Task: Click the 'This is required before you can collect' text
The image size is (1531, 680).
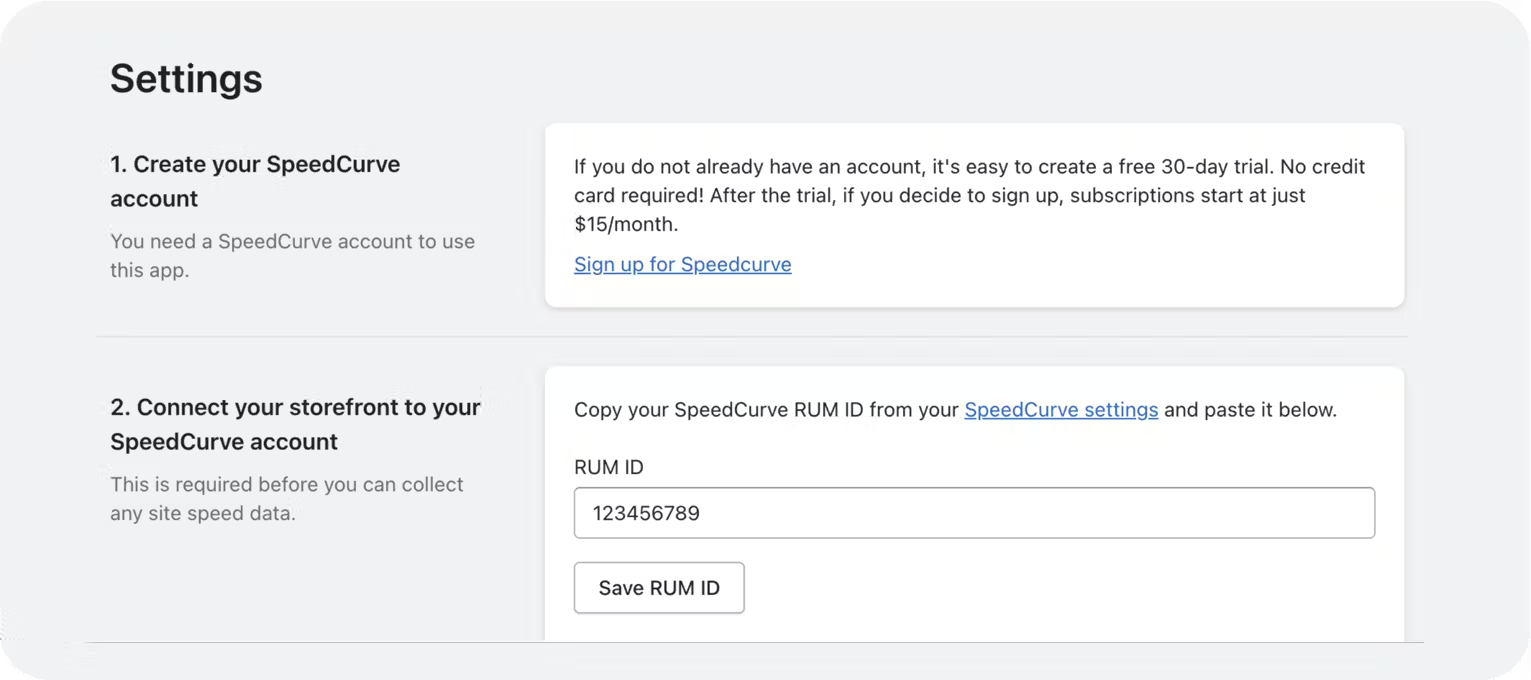Action: coord(287,499)
